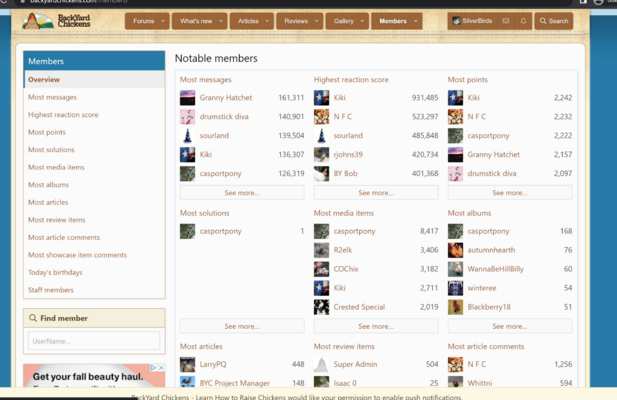Expand the Forums dropdown arrow

click(163, 21)
